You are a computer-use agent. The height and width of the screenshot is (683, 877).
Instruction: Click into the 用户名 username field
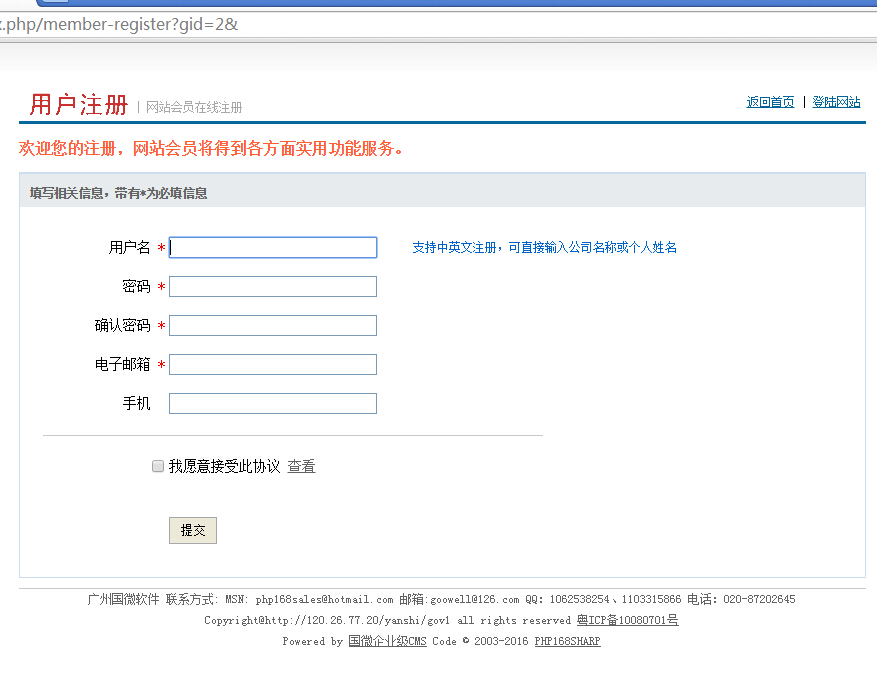(272, 247)
